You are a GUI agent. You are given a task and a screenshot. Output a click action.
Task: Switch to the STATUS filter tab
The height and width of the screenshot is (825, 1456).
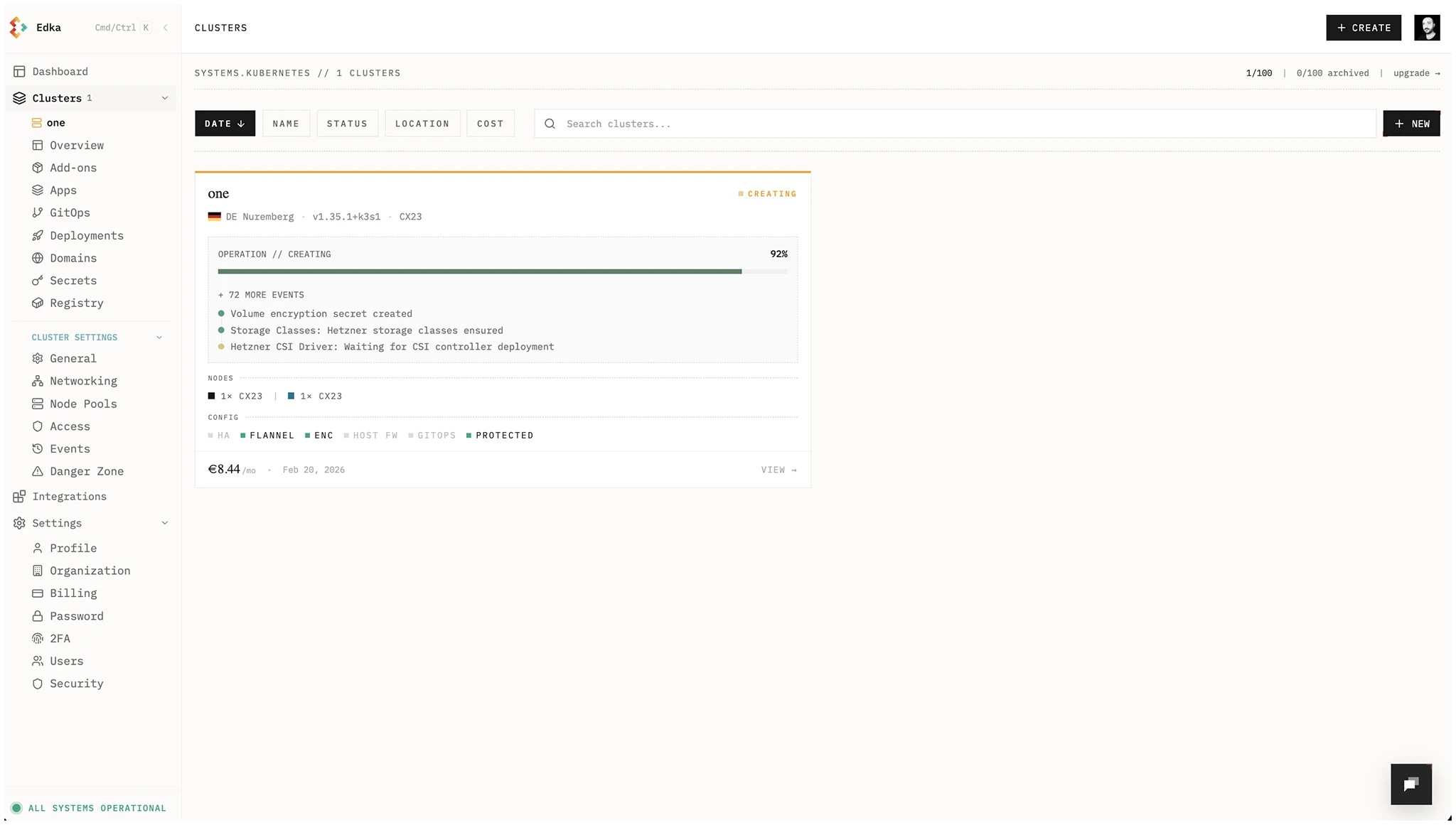pos(347,123)
